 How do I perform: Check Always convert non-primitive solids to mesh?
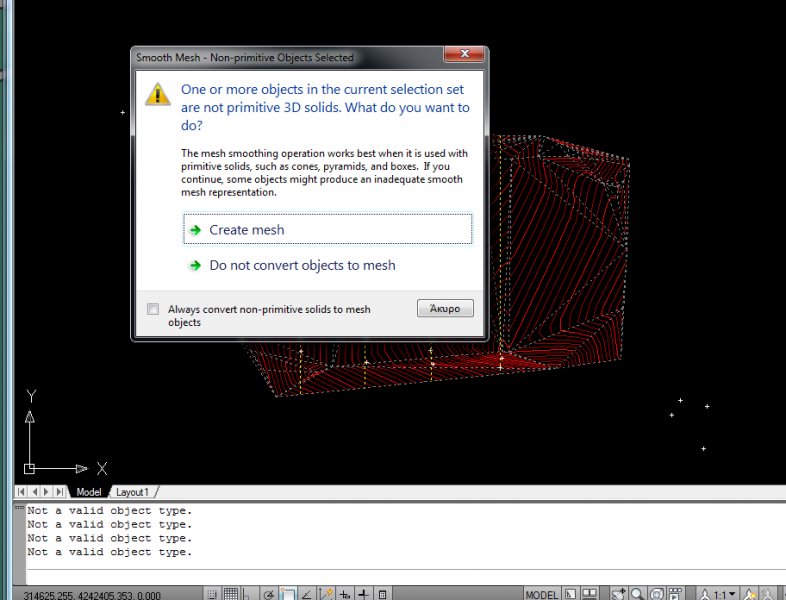coord(153,309)
